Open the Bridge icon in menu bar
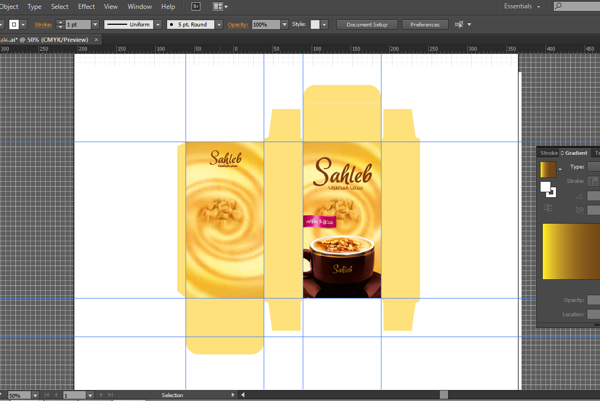 [x=197, y=6]
